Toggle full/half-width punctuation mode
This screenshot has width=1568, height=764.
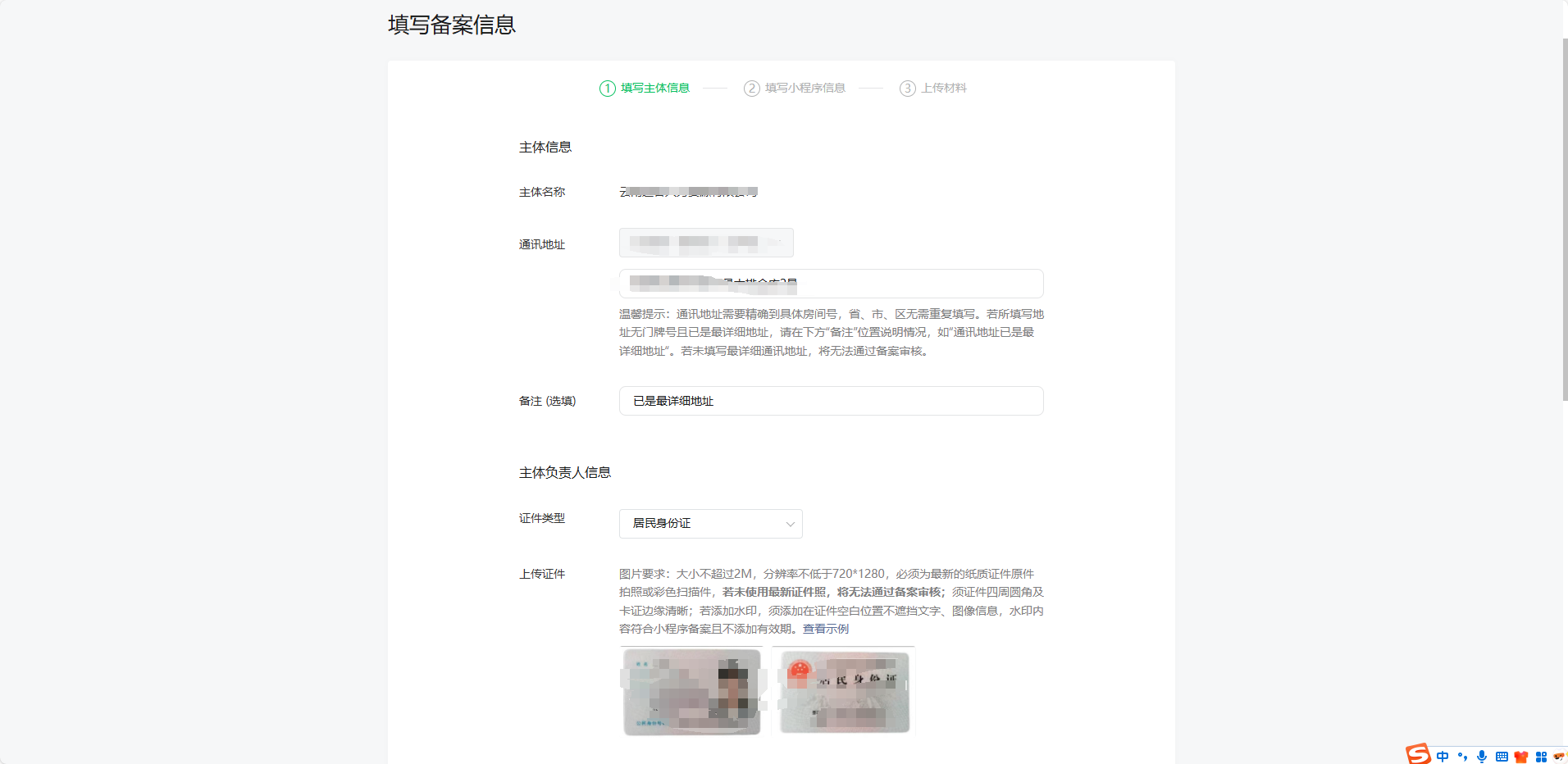click(x=1463, y=755)
